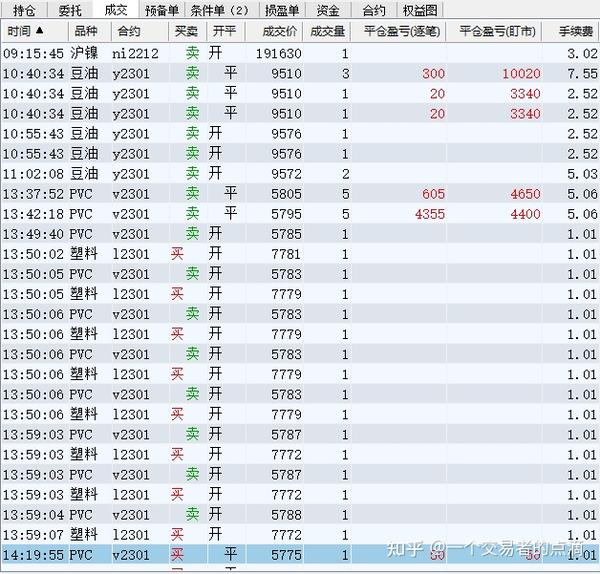Open the 权益图 tab
600x574 pixels.
click(x=420, y=9)
